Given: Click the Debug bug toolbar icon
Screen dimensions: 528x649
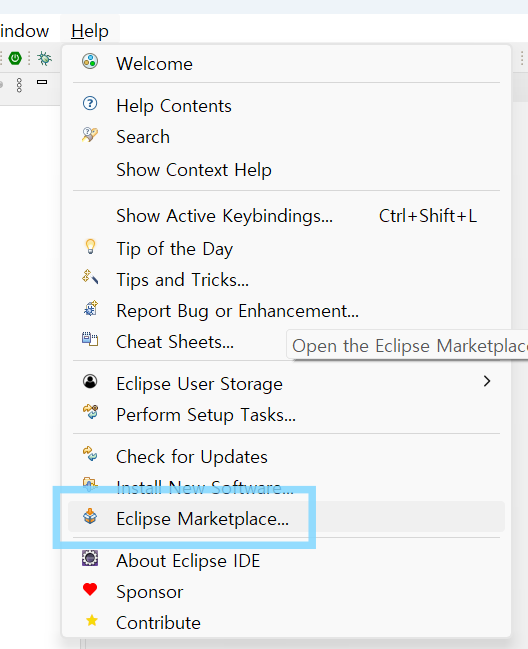Looking at the screenshot, I should point(44,58).
